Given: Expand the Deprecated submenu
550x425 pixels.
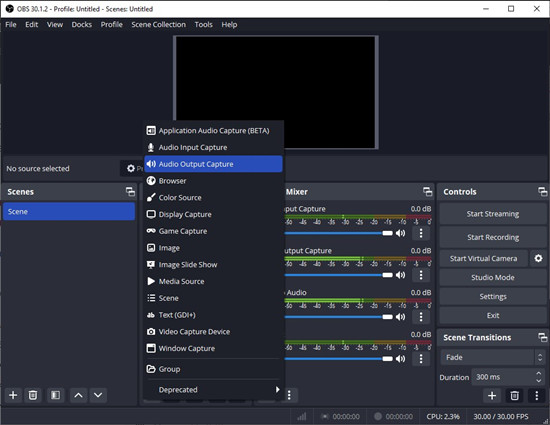Looking at the screenshot, I should click(213, 390).
